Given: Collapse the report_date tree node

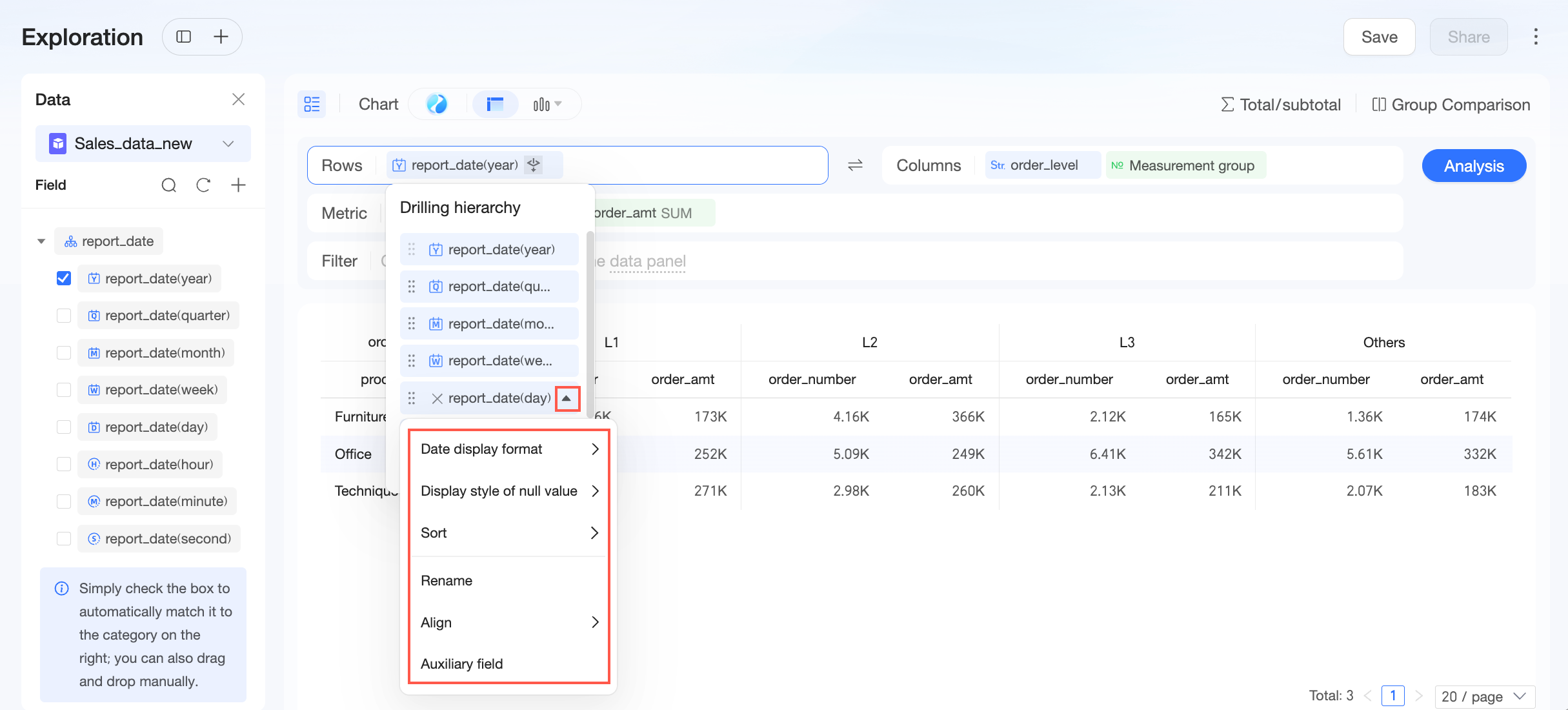Looking at the screenshot, I should tap(41, 241).
